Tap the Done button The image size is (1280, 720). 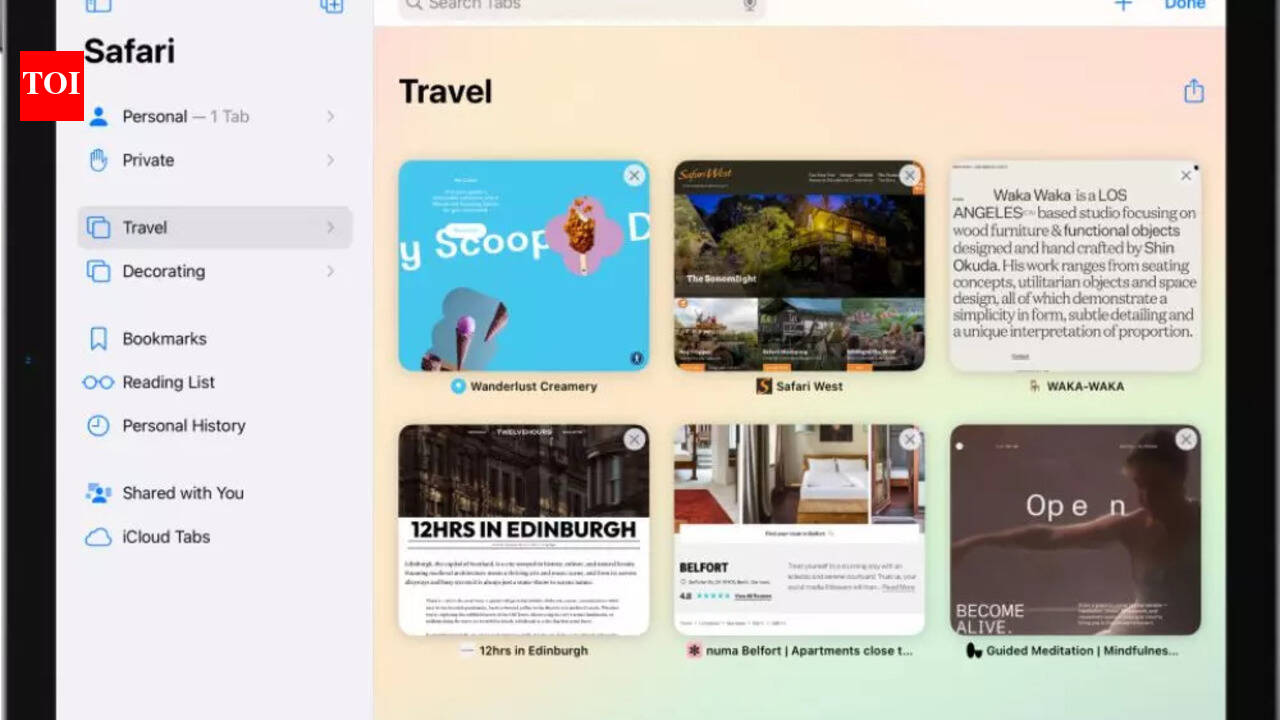(1184, 6)
